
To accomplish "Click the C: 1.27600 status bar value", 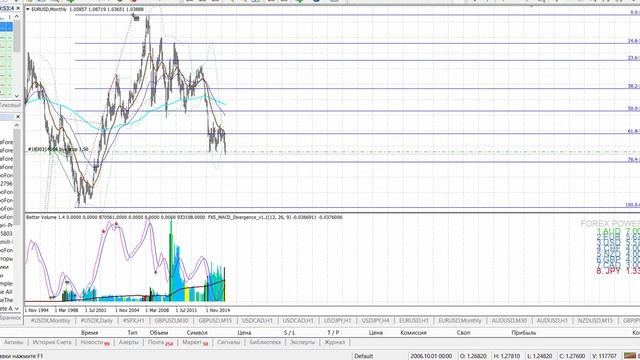I will [x=572, y=356].
